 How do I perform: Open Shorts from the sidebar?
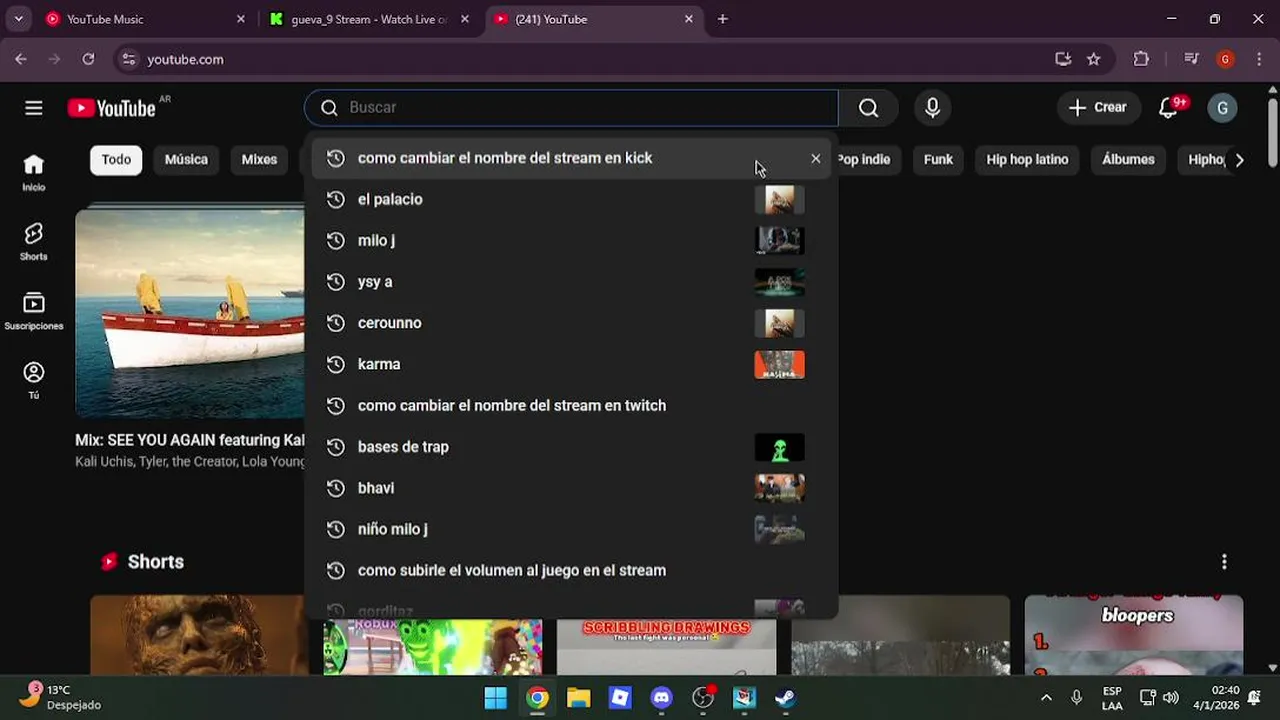34,242
